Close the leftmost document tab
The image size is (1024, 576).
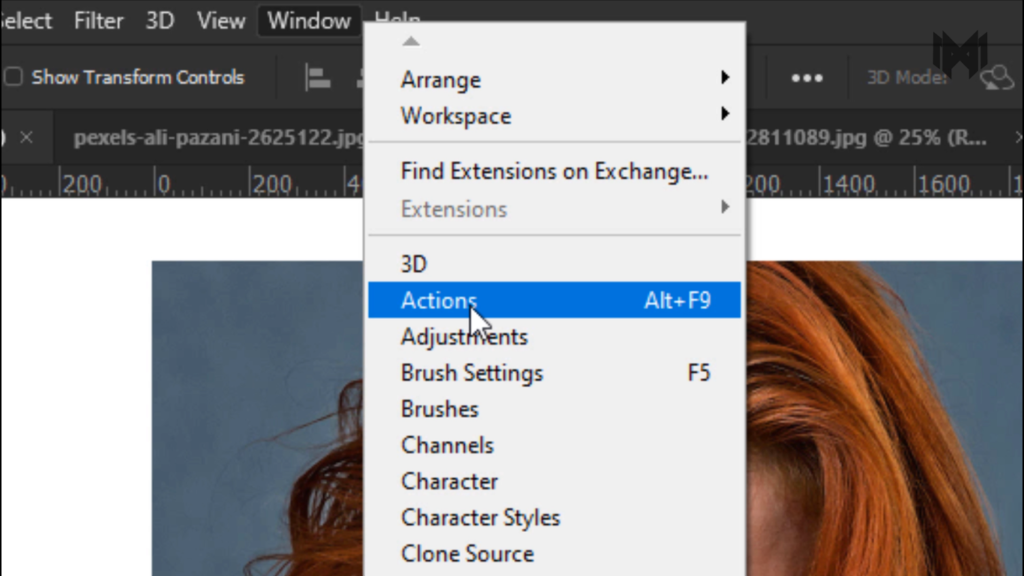(26, 138)
